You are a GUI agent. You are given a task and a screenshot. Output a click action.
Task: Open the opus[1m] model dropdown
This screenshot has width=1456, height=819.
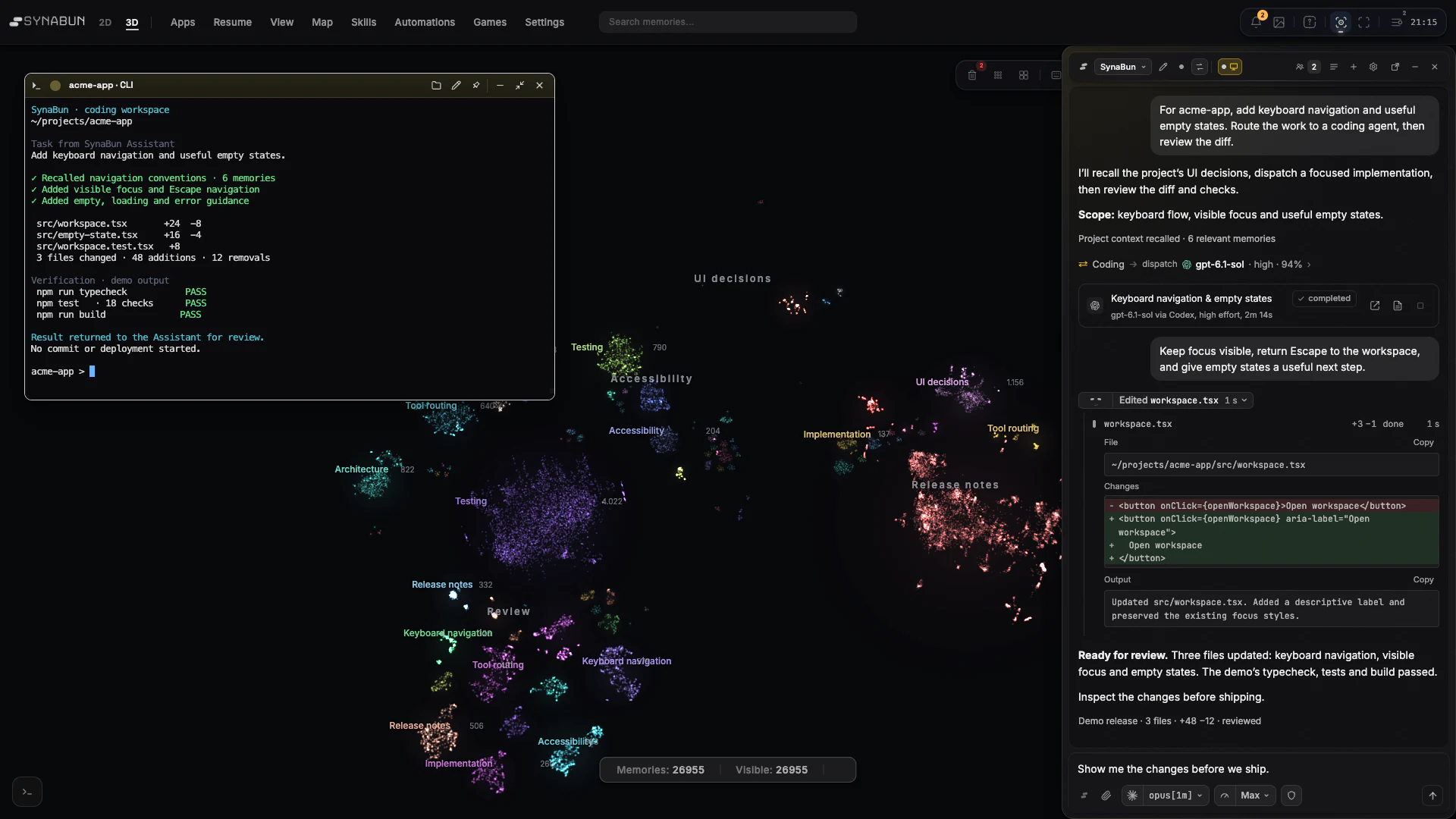point(1175,795)
